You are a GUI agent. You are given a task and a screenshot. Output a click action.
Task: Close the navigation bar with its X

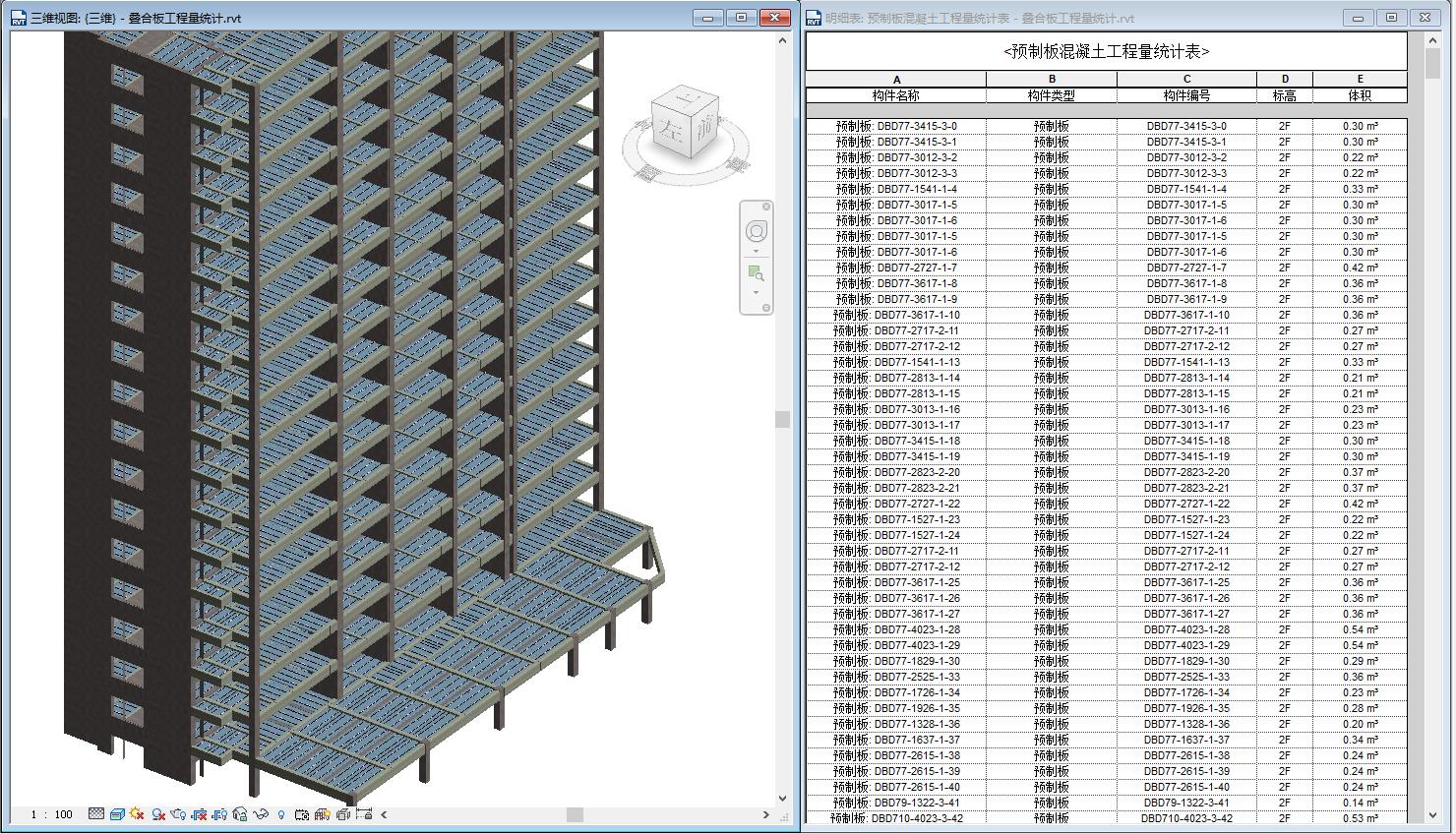[766, 206]
